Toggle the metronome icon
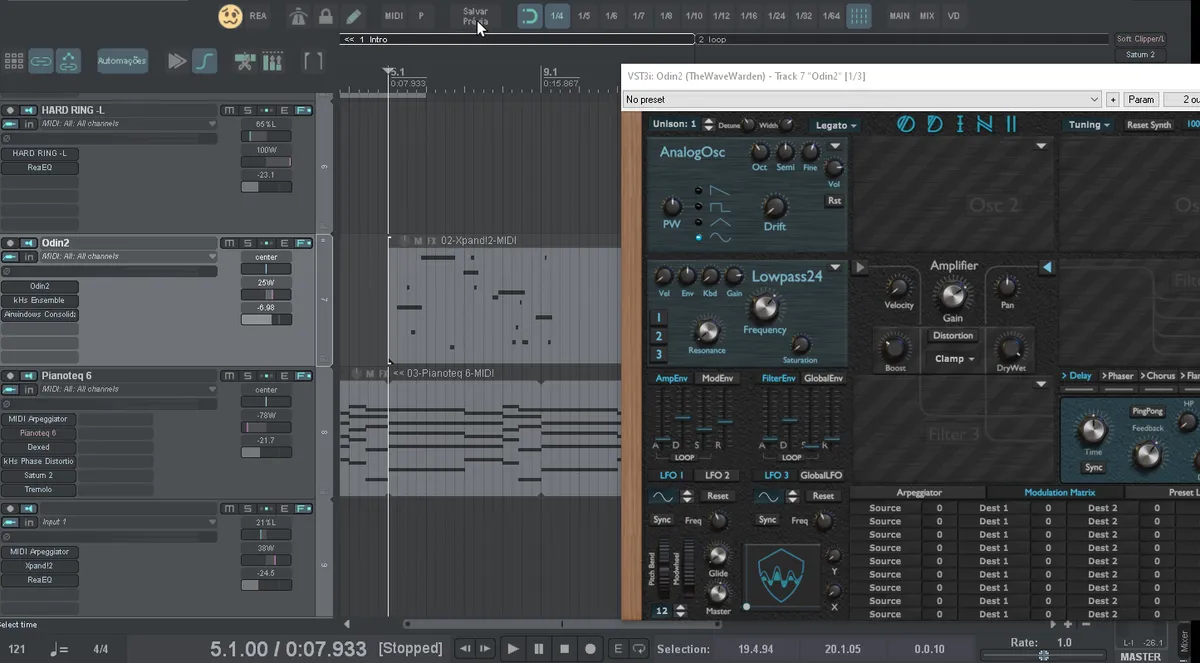 tap(298, 16)
